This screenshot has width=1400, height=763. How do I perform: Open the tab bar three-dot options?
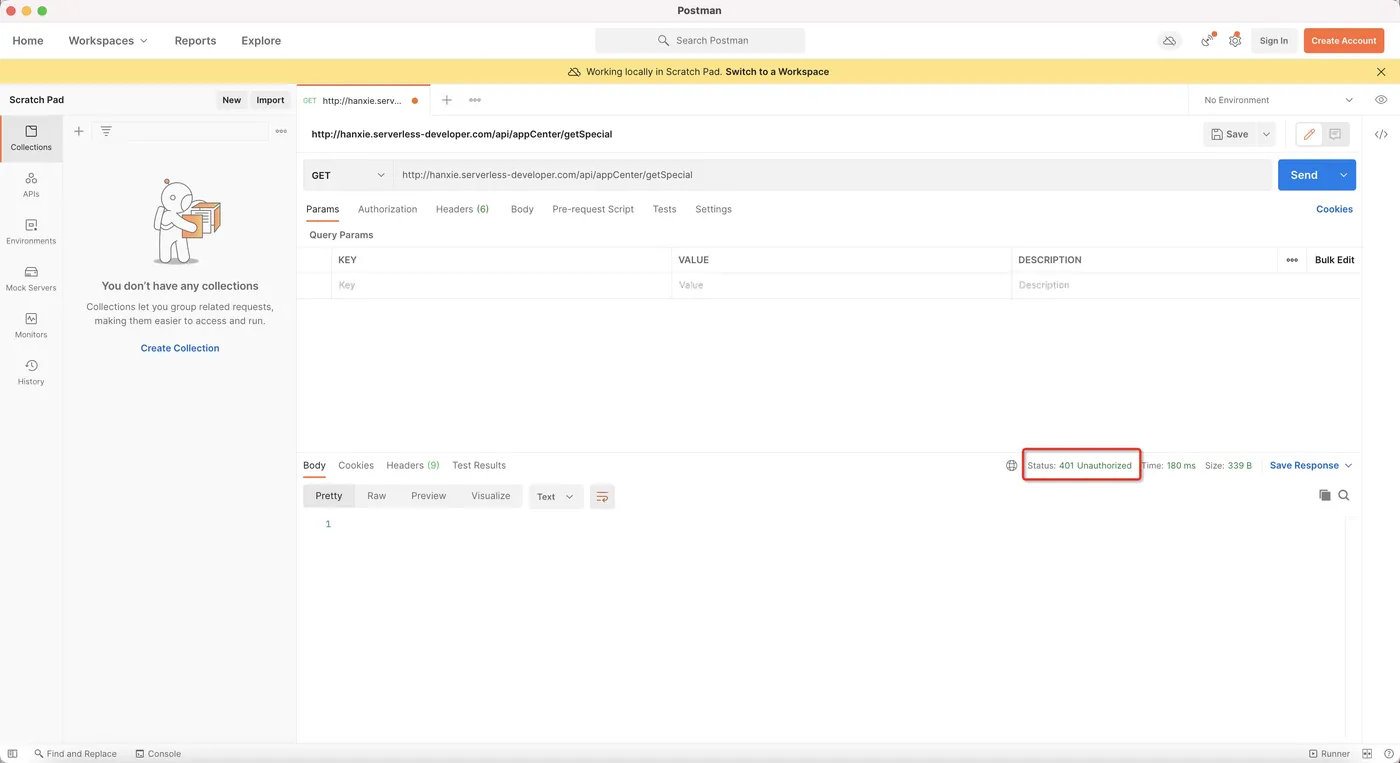pos(475,100)
